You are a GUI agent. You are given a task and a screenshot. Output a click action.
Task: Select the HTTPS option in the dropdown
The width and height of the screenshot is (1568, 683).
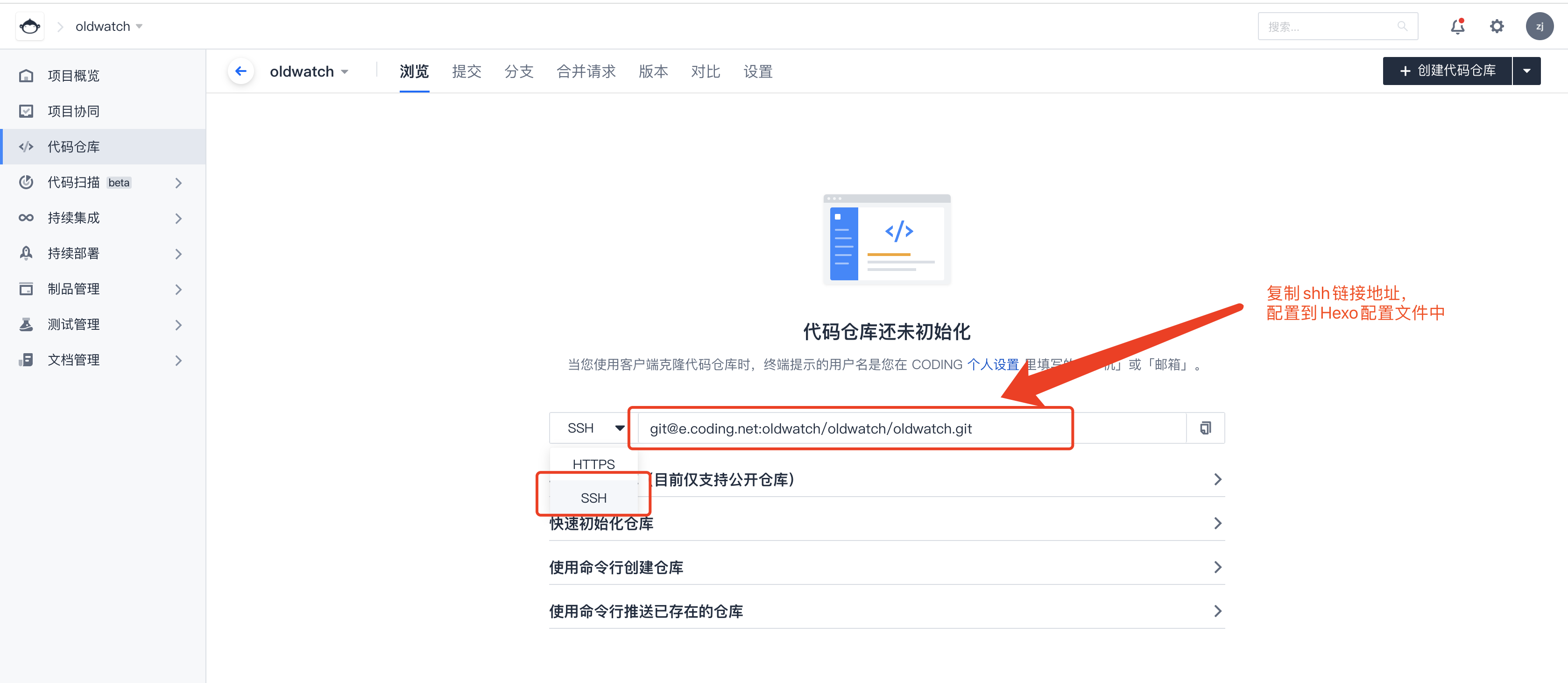(593, 464)
